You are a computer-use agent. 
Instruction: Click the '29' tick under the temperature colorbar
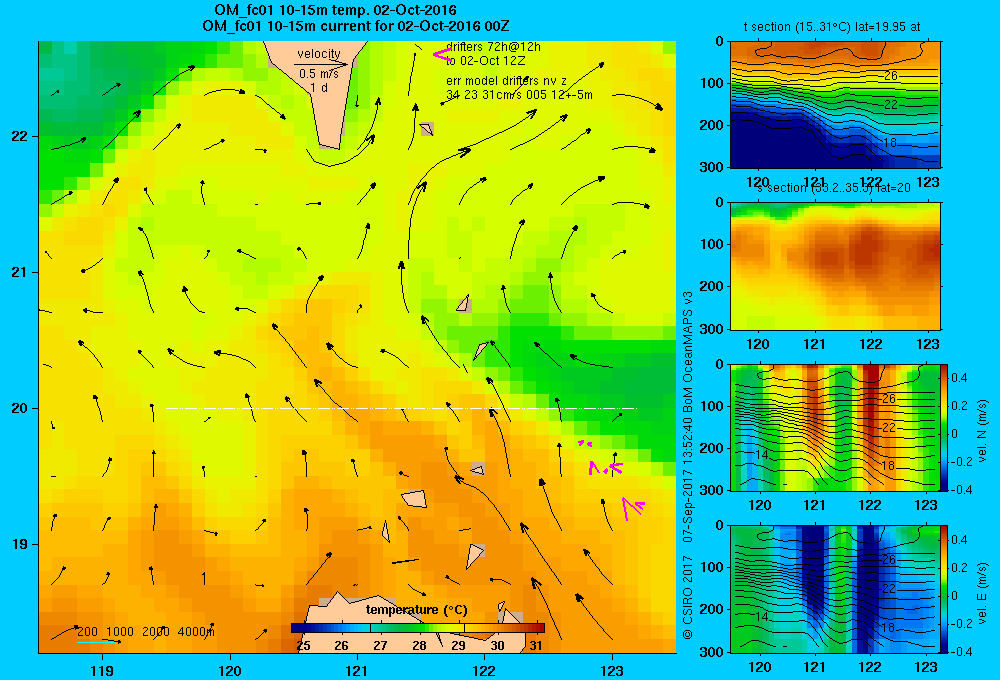pos(458,646)
